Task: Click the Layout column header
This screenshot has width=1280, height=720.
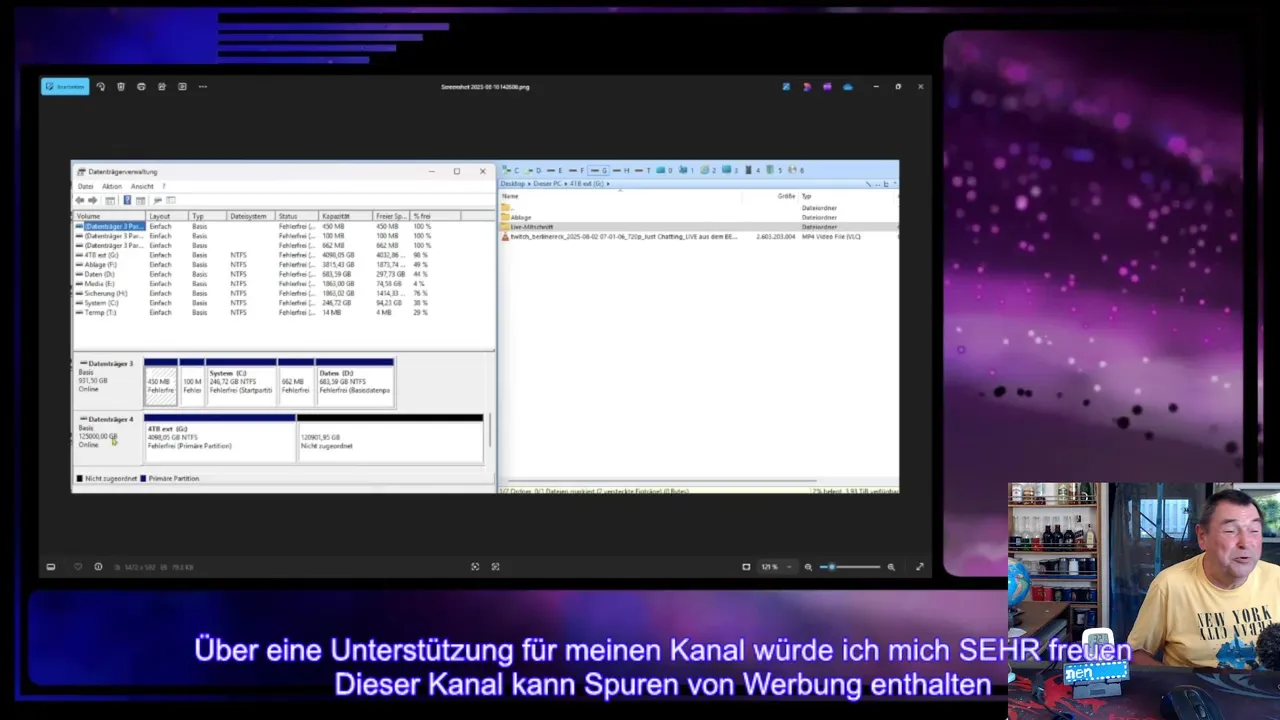Action: tap(167, 216)
